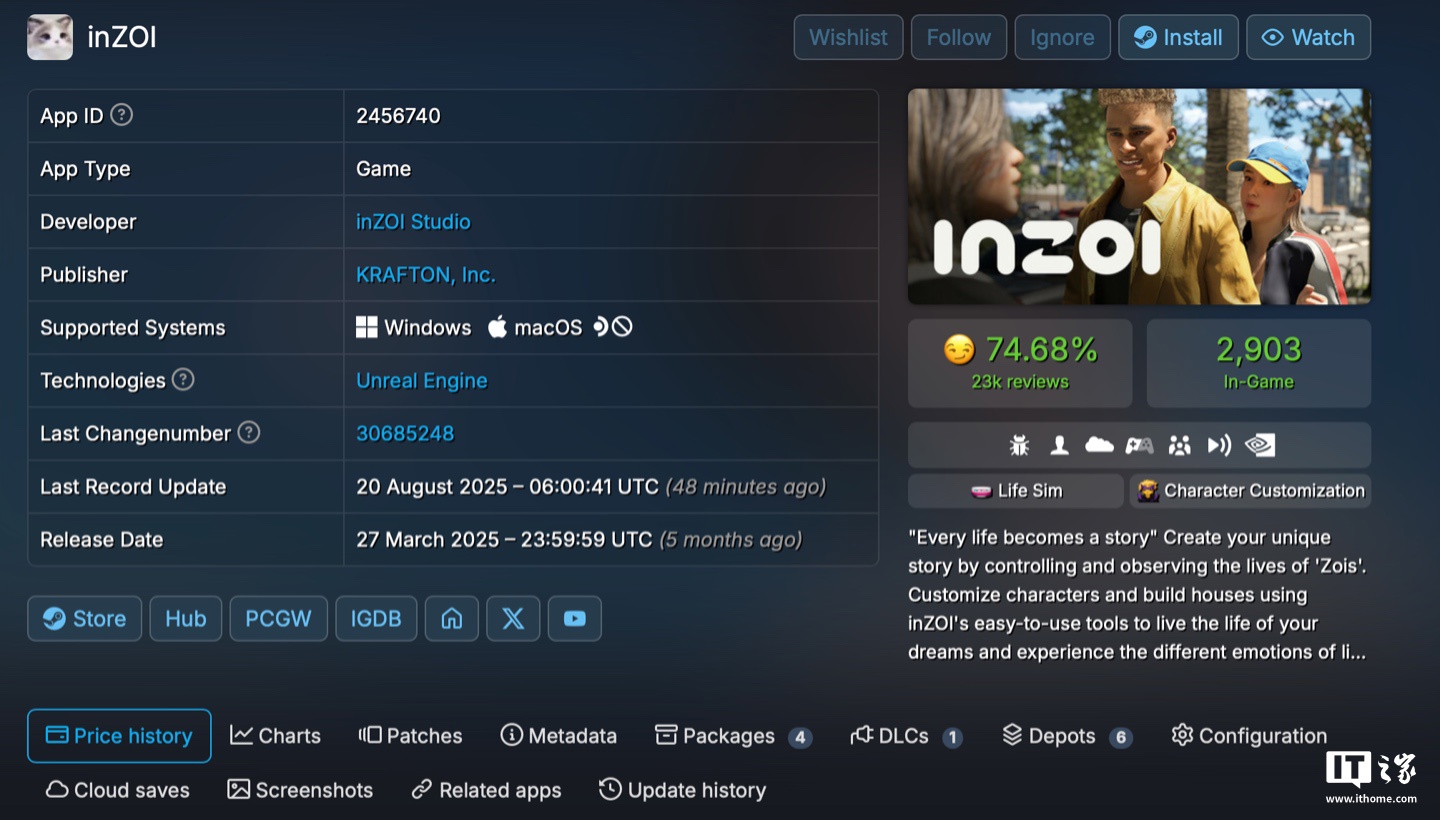Screen dimensions: 1440x820
Task: Open the Steam Cloud feature icon
Action: pos(1099,445)
